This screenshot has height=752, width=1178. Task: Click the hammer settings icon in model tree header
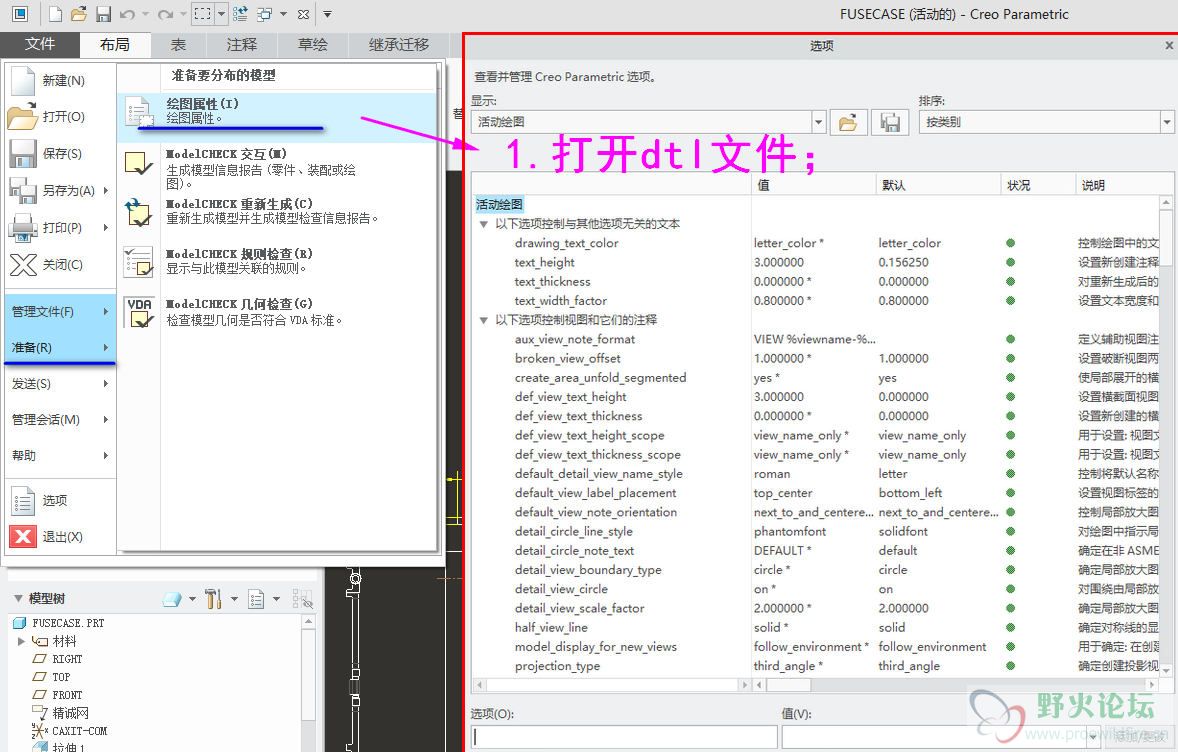point(213,599)
